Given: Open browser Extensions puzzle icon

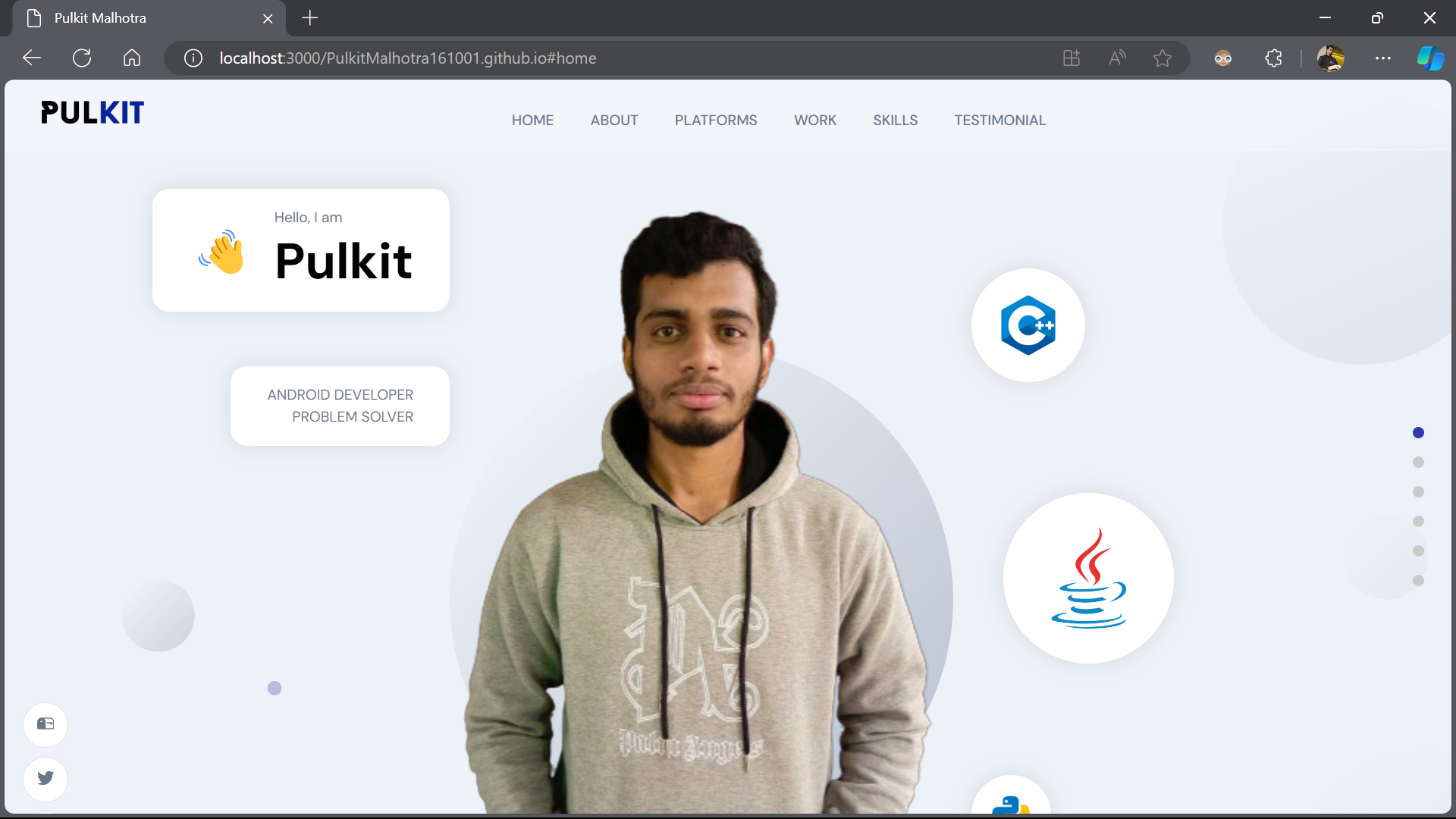Looking at the screenshot, I should coord(1273,58).
